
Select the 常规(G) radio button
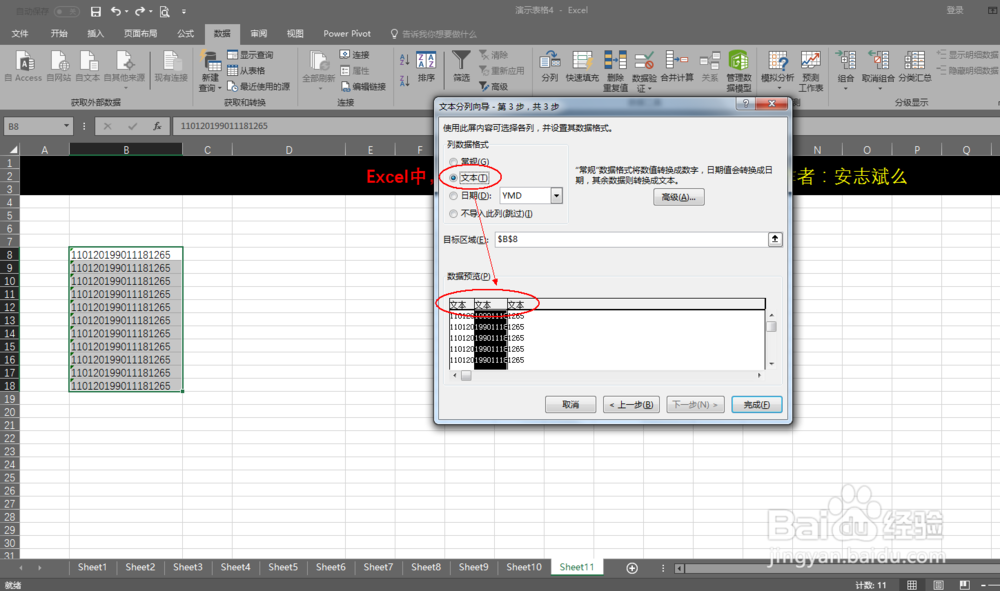pos(453,162)
